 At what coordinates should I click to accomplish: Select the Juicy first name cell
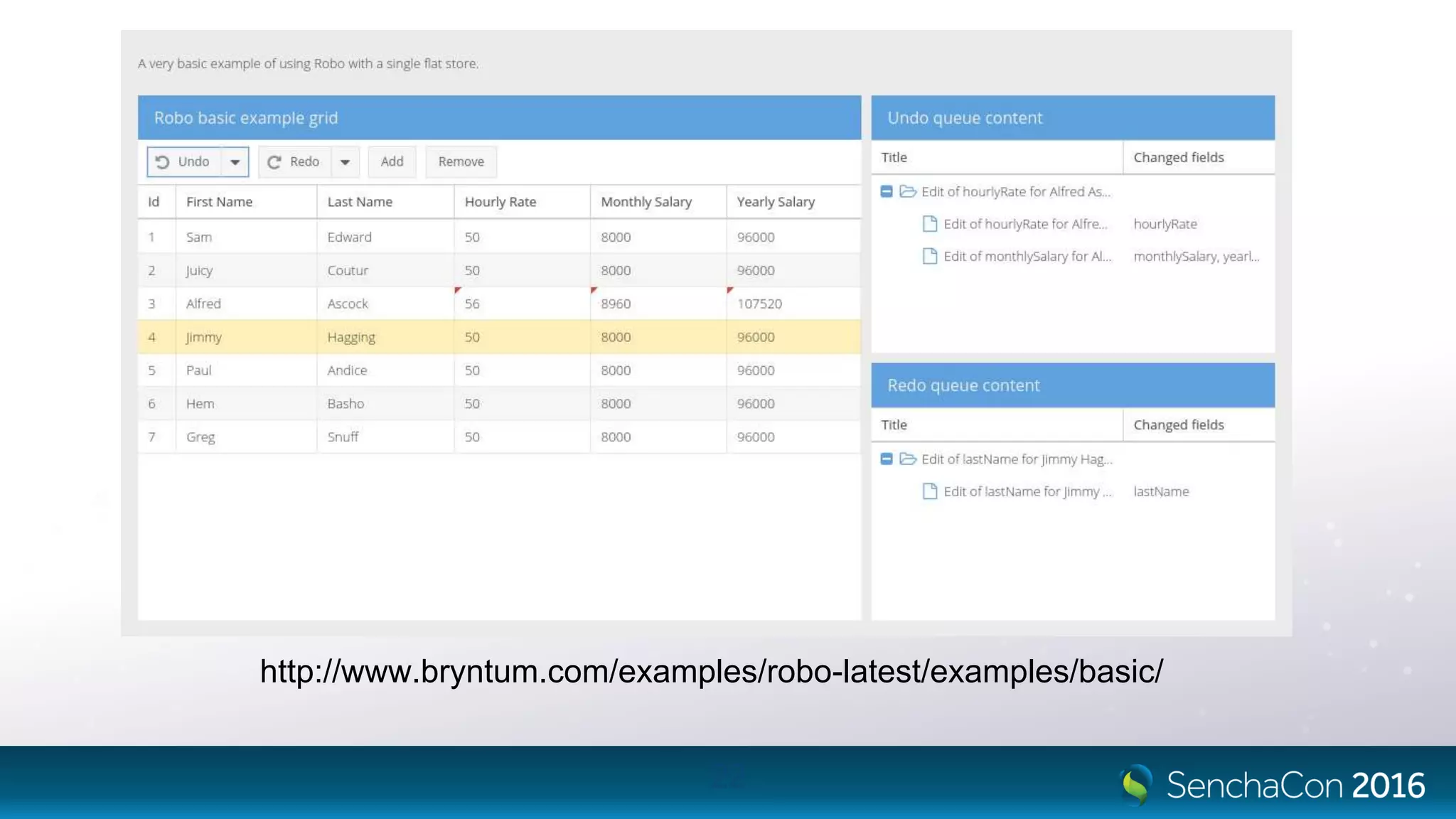point(246,270)
